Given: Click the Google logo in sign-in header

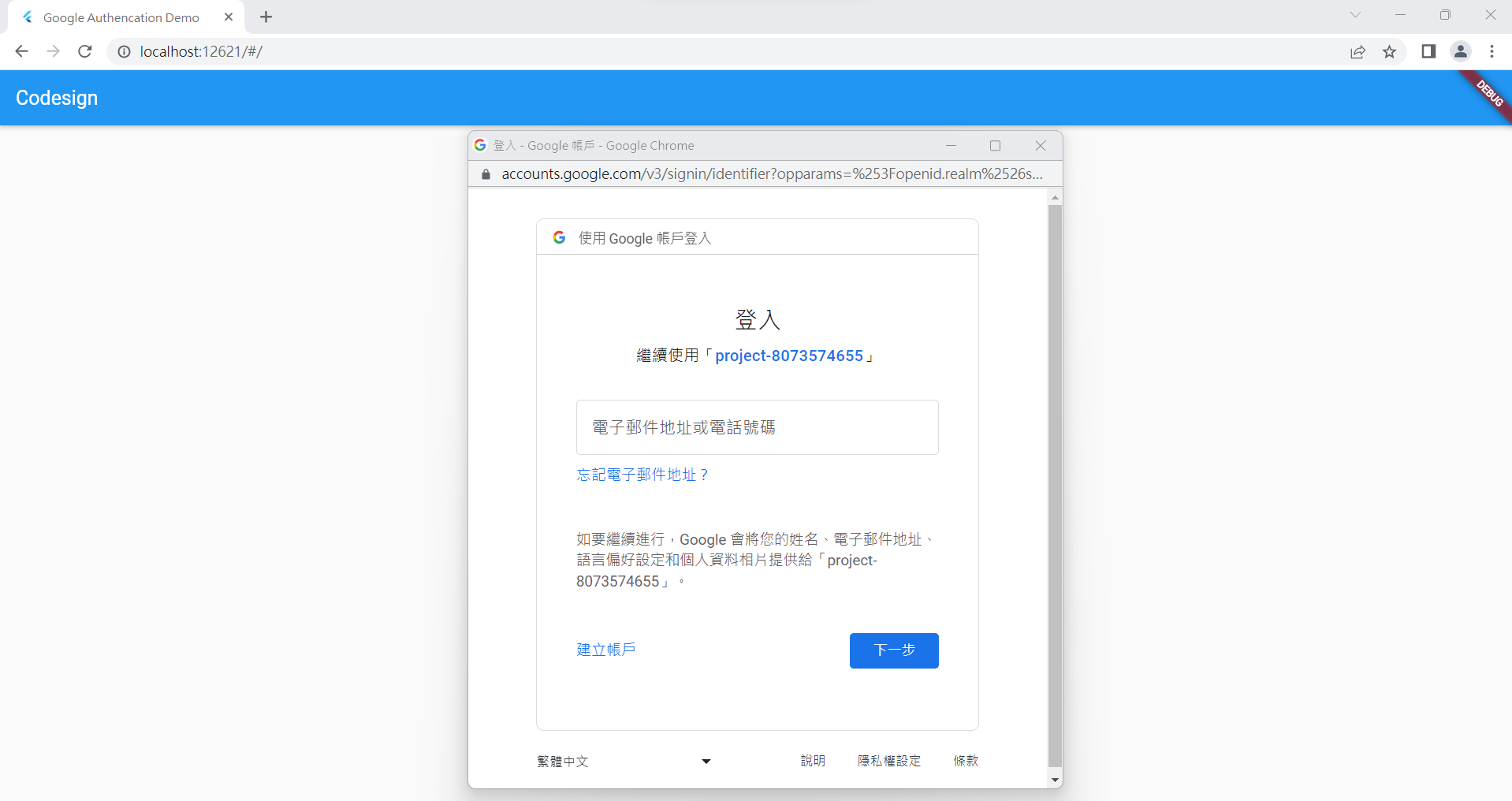Looking at the screenshot, I should (559, 237).
